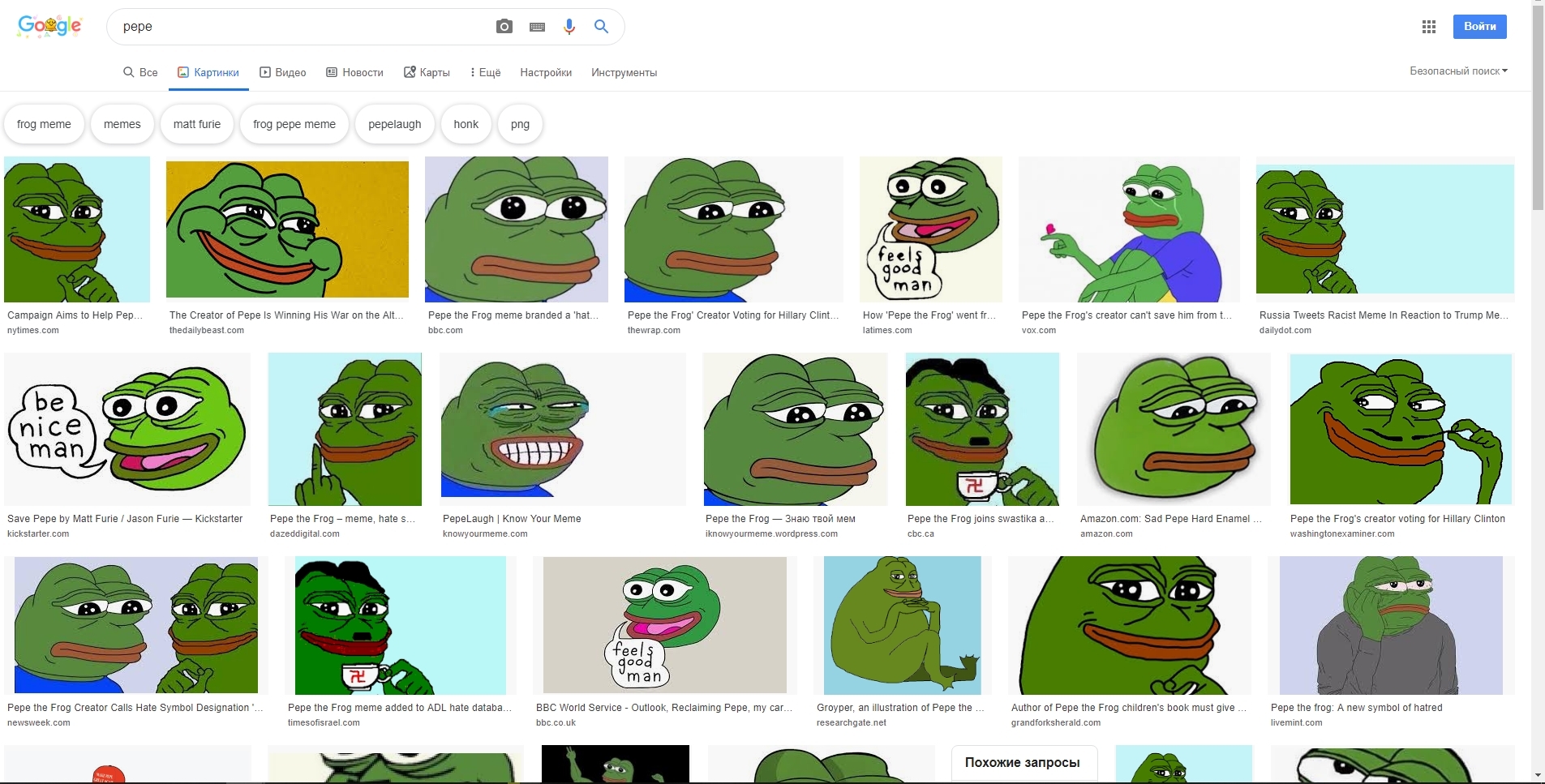Image resolution: width=1545 pixels, height=784 pixels.
Task: Open the latimes.com 'feels good man' image
Action: tap(931, 229)
